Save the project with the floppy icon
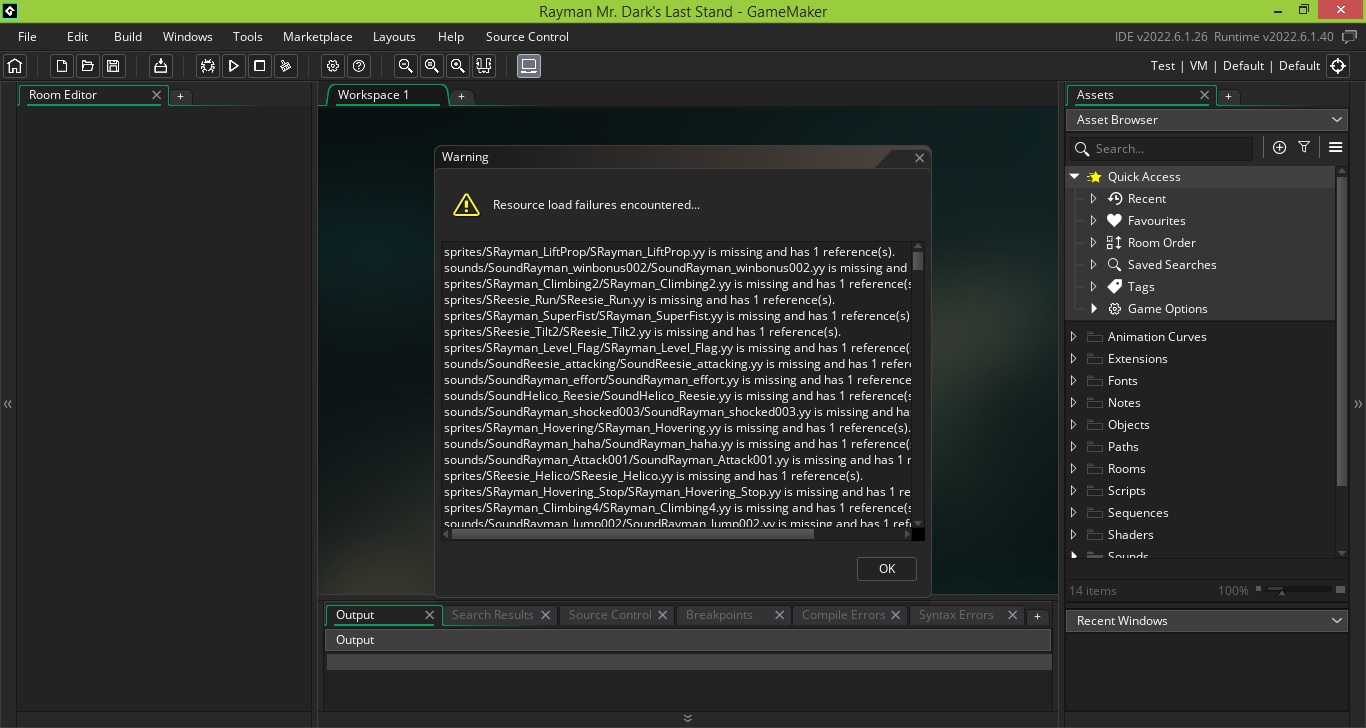The height and width of the screenshot is (728, 1366). pyautogui.click(x=113, y=66)
